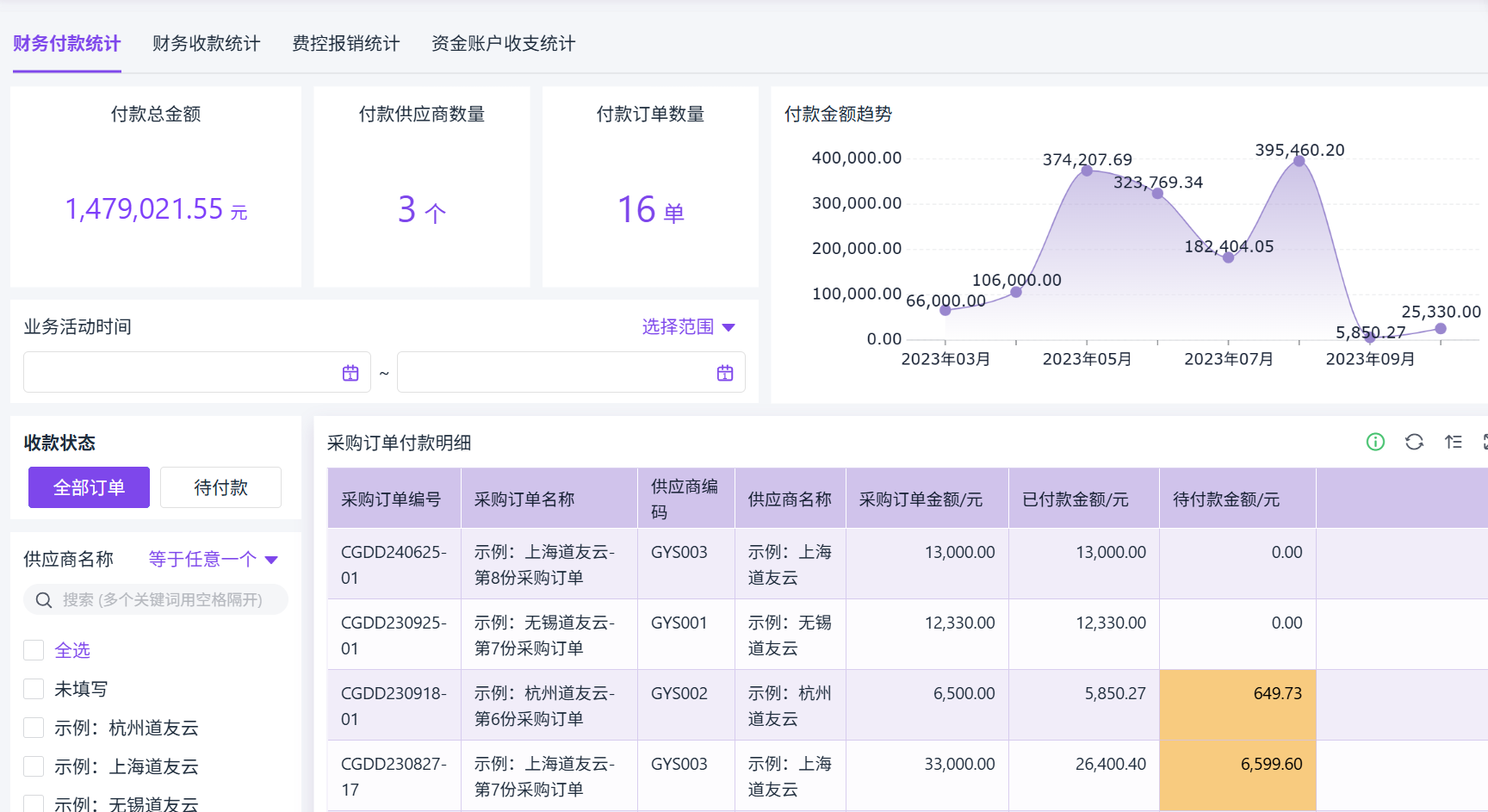
Task: Go to 资金账户收支统计 tab
Action: point(503,44)
